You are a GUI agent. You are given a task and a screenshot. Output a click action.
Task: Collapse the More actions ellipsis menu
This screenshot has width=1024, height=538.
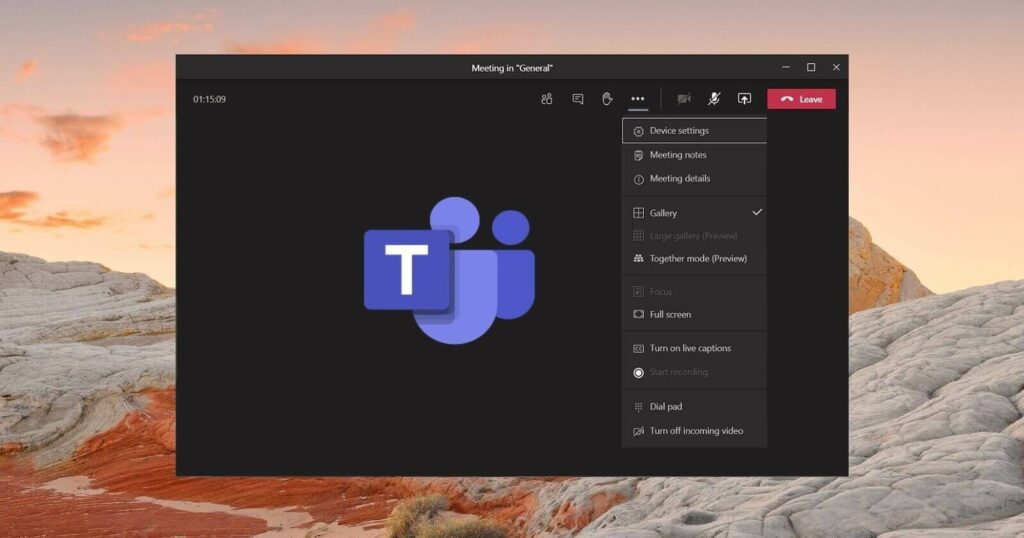click(638, 99)
